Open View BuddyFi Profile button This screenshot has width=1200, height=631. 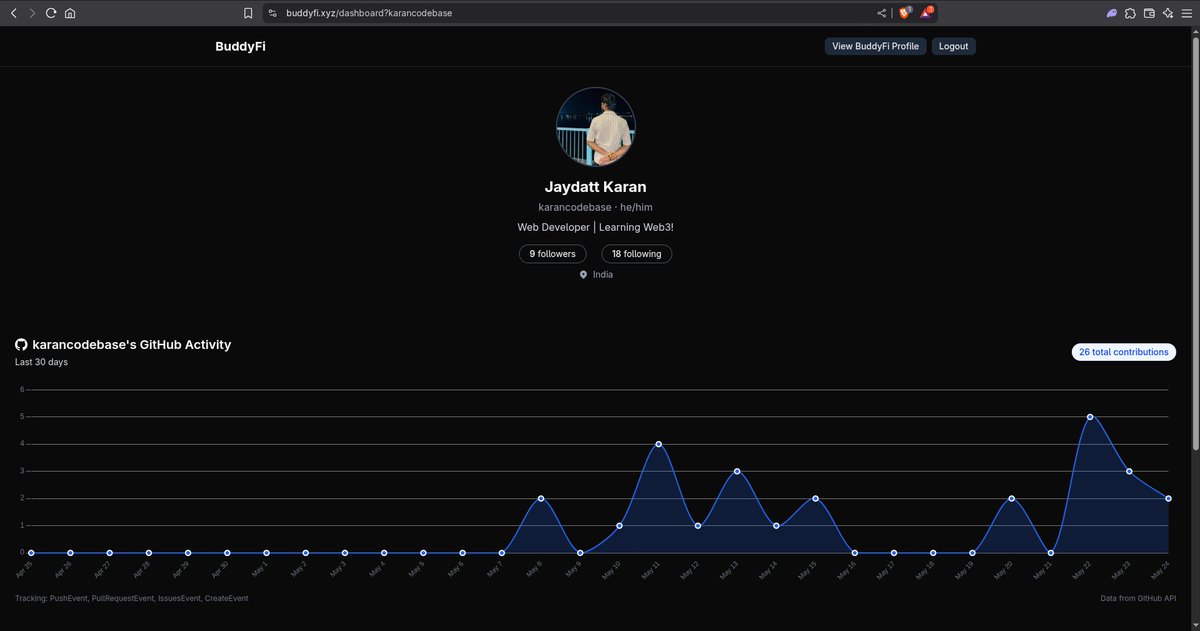(x=875, y=46)
